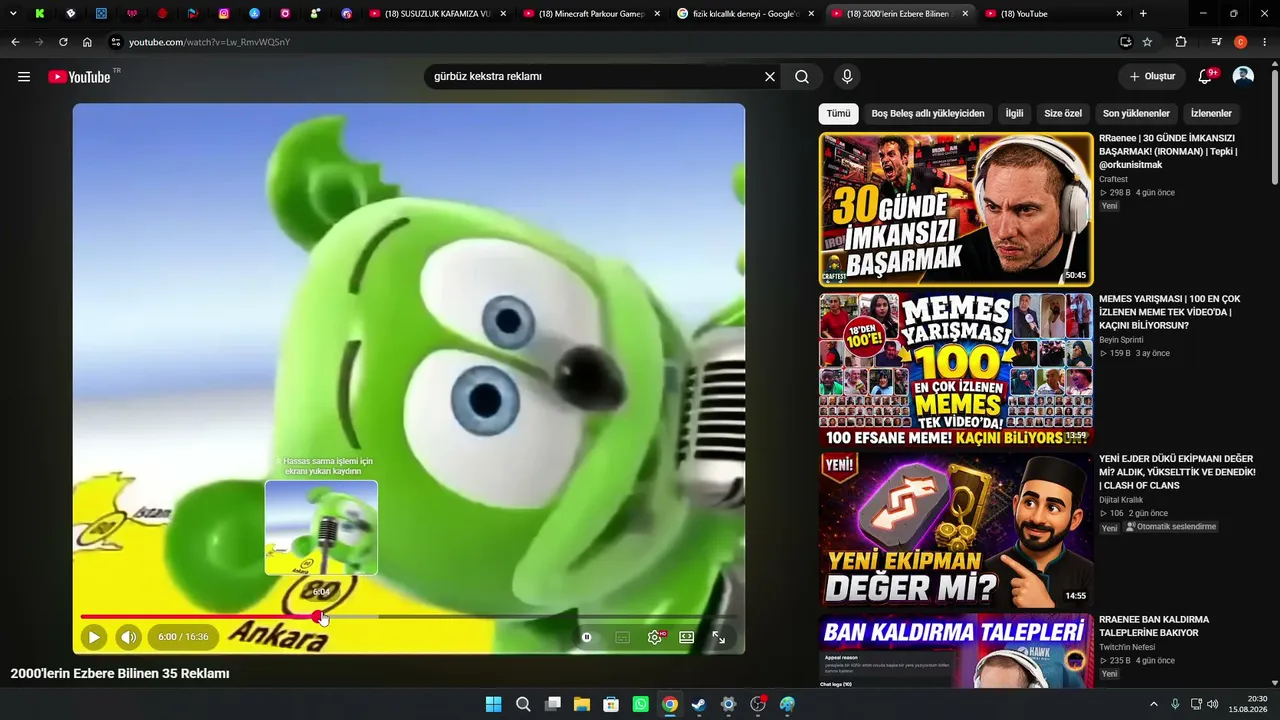Select the Boş Beleş adlı yükleyiciden chip
This screenshot has height=720, width=1280.
[928, 114]
